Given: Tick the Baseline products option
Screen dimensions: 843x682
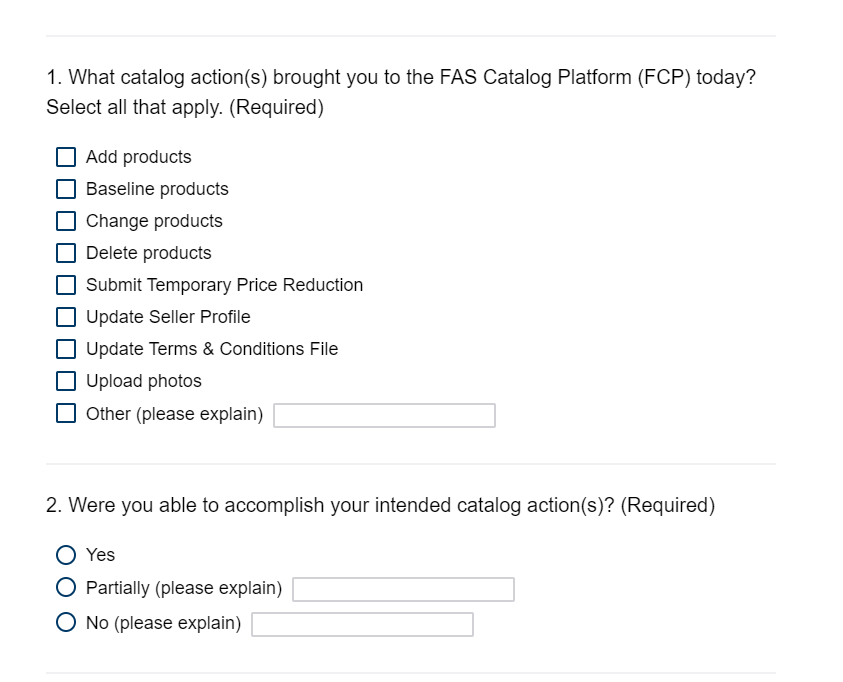Looking at the screenshot, I should [x=66, y=189].
